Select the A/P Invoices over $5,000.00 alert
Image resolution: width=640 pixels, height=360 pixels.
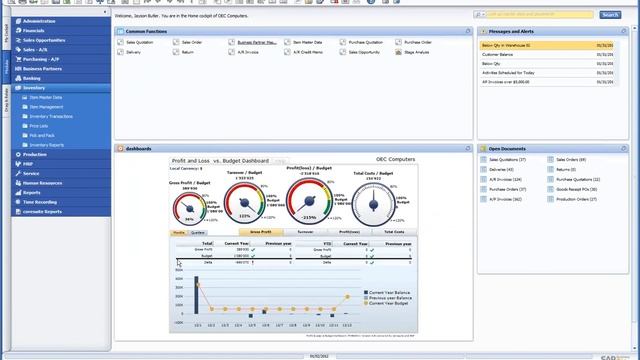click(x=547, y=82)
